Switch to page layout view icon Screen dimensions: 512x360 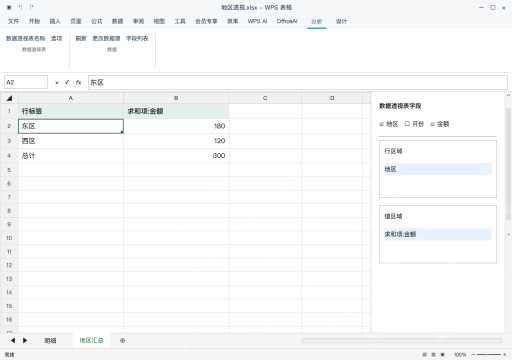(433, 355)
